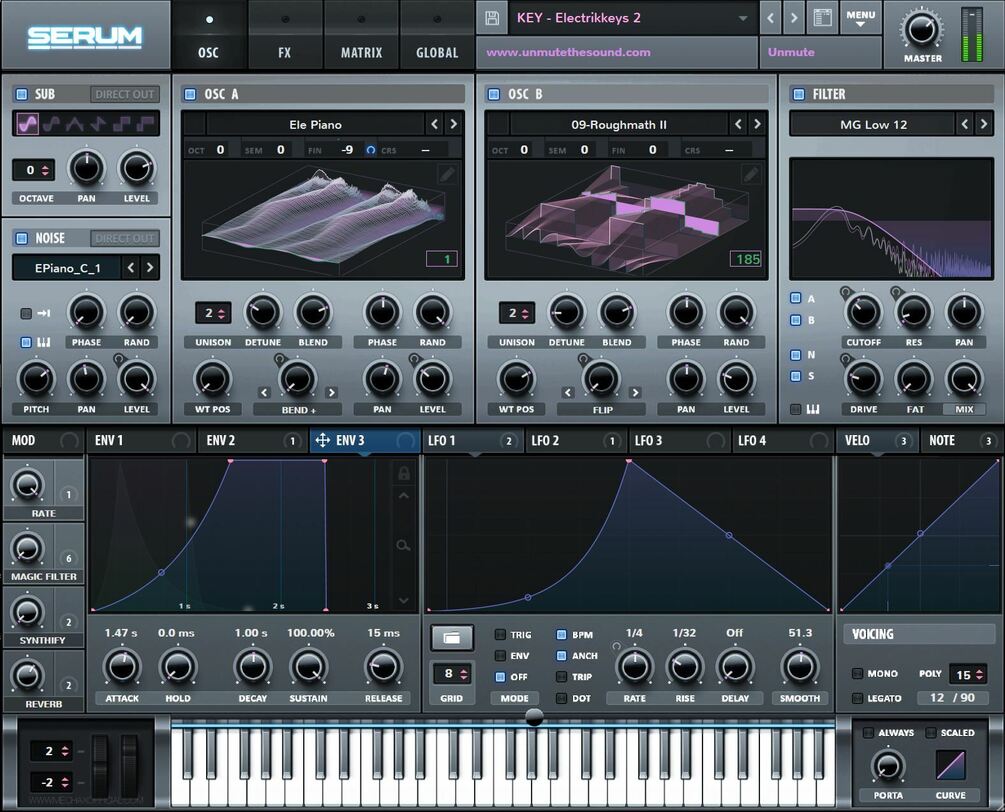
Task: Select the VELO tab
Action: (877, 440)
